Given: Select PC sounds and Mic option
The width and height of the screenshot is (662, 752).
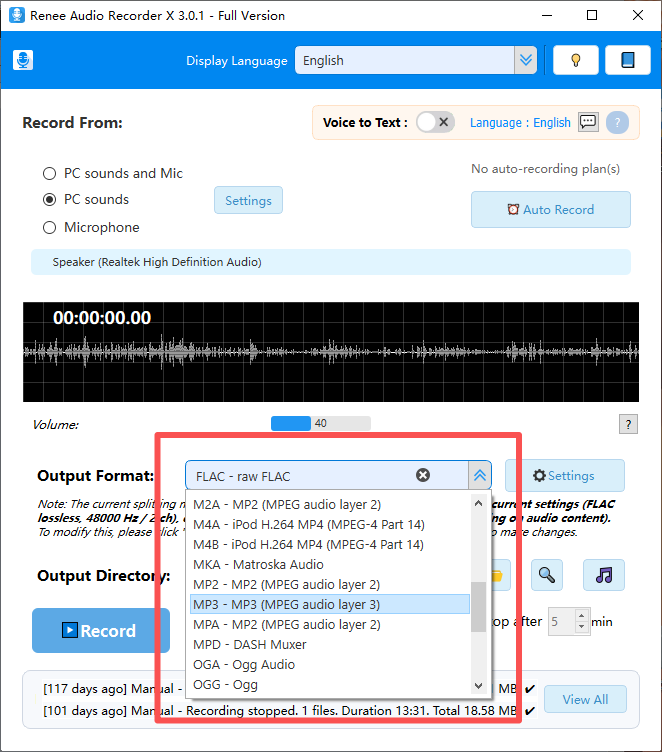Looking at the screenshot, I should (x=113, y=173).
